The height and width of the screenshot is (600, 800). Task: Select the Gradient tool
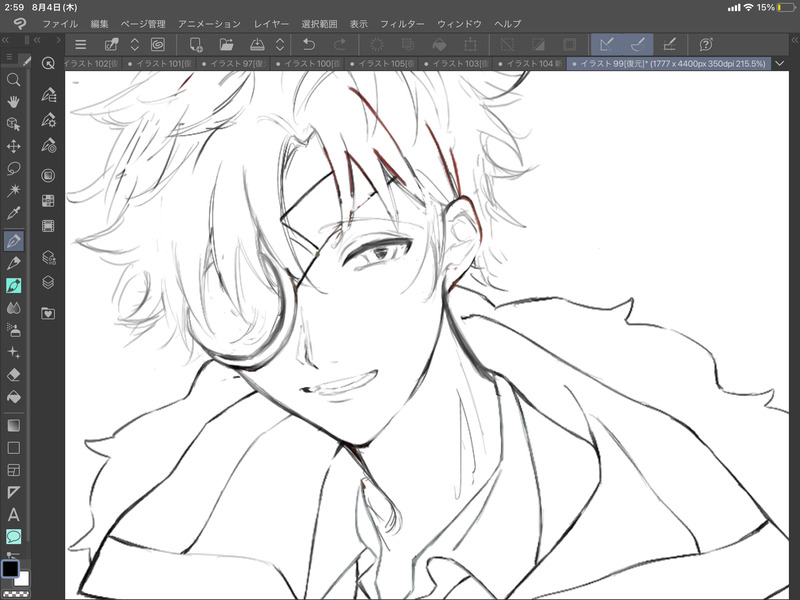pyautogui.click(x=14, y=425)
